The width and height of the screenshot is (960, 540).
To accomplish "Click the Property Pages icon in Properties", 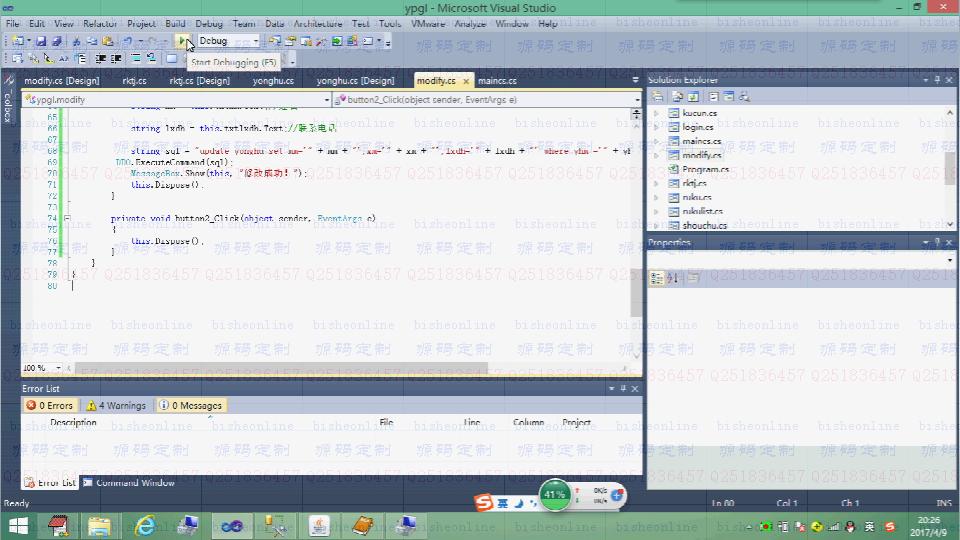I will click(x=693, y=278).
